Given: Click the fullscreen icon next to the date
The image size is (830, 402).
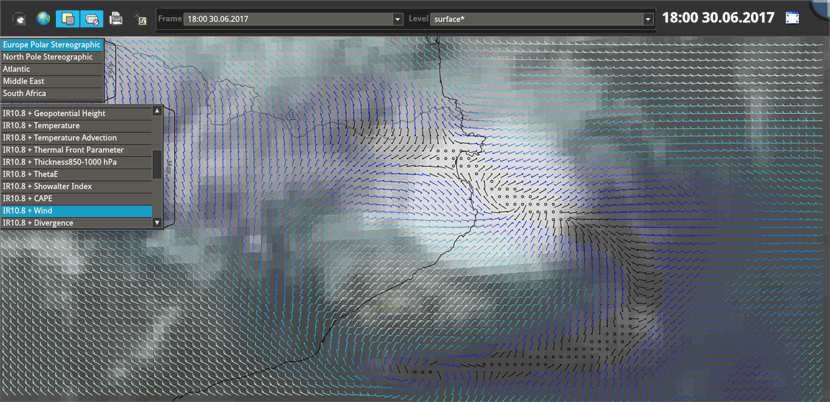Looking at the screenshot, I should (x=793, y=18).
